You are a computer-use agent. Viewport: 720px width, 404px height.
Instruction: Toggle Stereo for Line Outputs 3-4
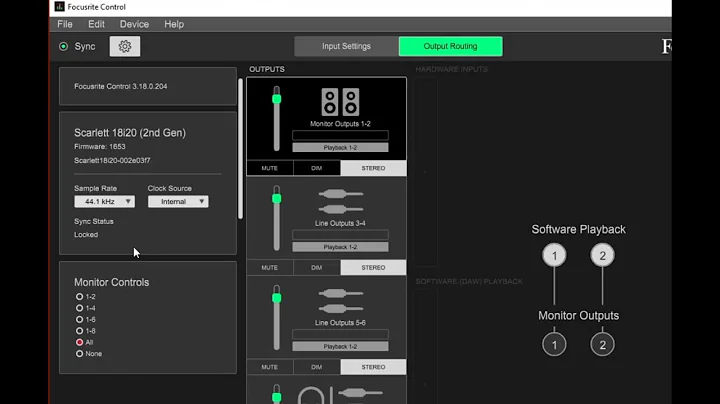(x=373, y=268)
